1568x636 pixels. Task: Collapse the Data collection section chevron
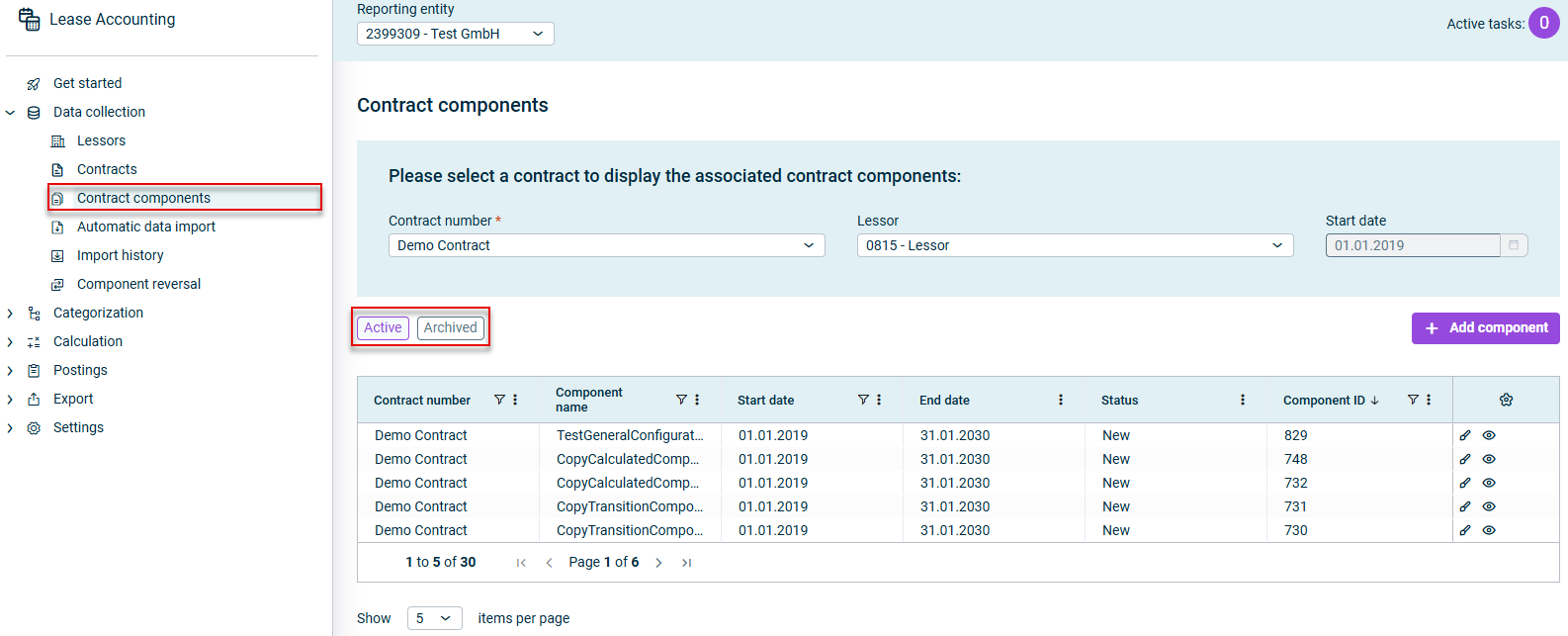click(10, 113)
